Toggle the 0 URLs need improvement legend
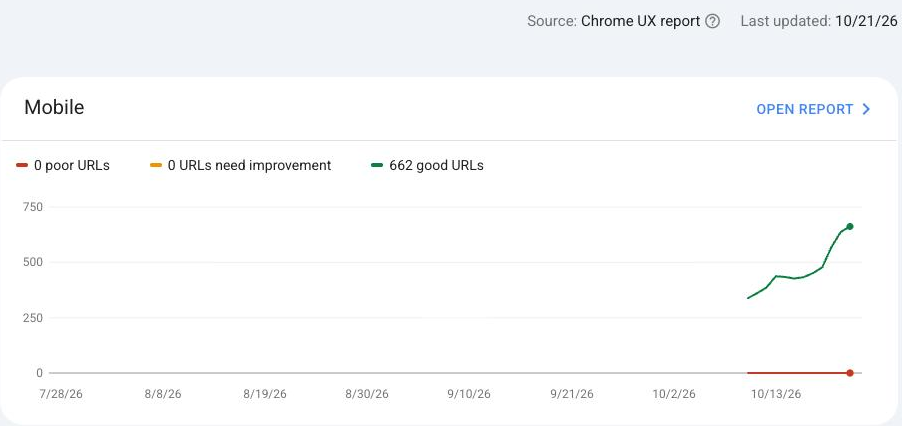The image size is (902, 426). tap(240, 166)
